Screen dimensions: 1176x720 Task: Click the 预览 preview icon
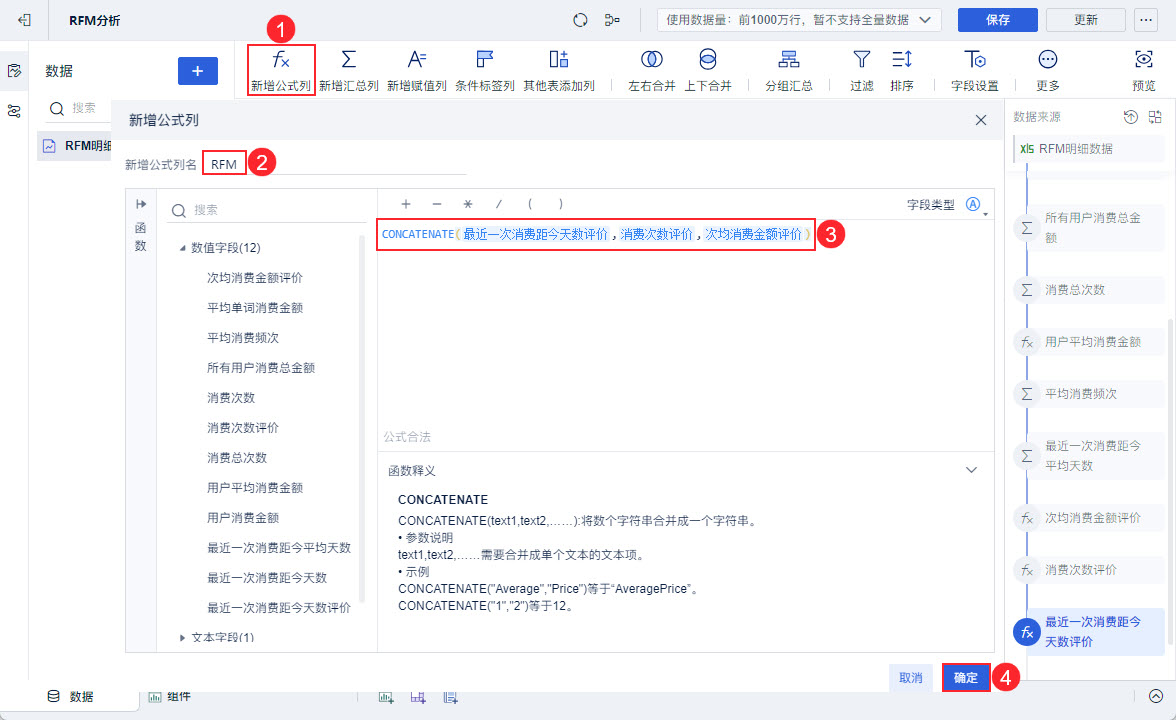tap(1144, 59)
